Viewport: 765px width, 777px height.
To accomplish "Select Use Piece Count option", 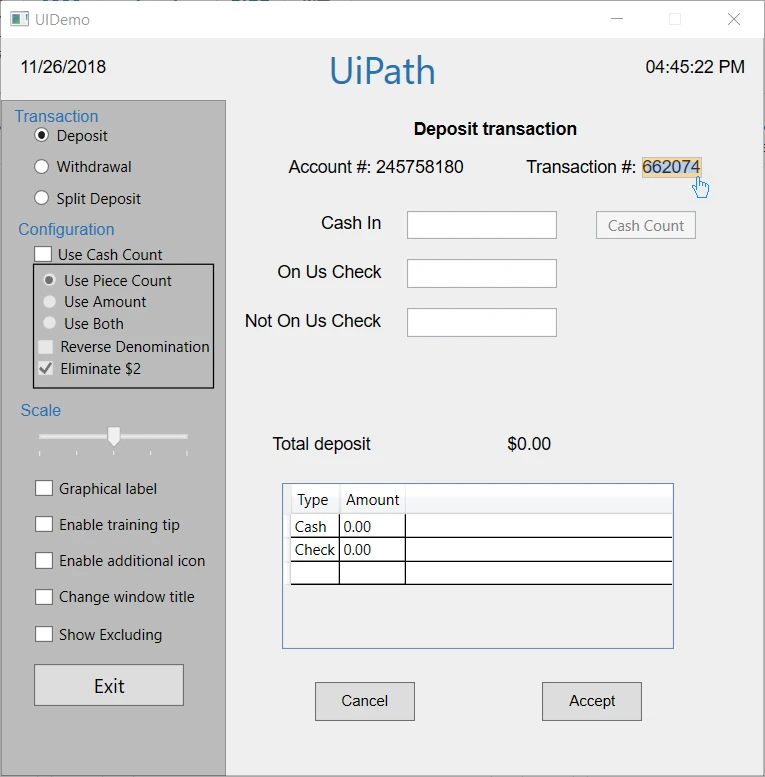I will pos(49,280).
